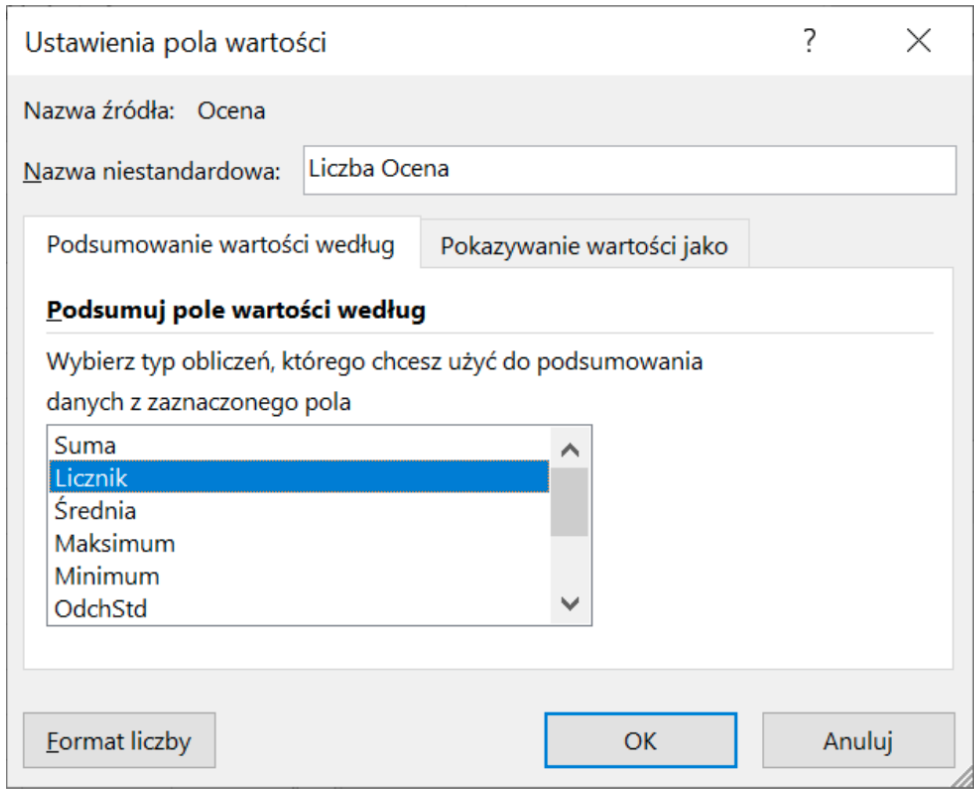Viewport: 974px width, 792px height.
Task: Switch to Podsumowanie wartości według tab
Action: coord(221,245)
